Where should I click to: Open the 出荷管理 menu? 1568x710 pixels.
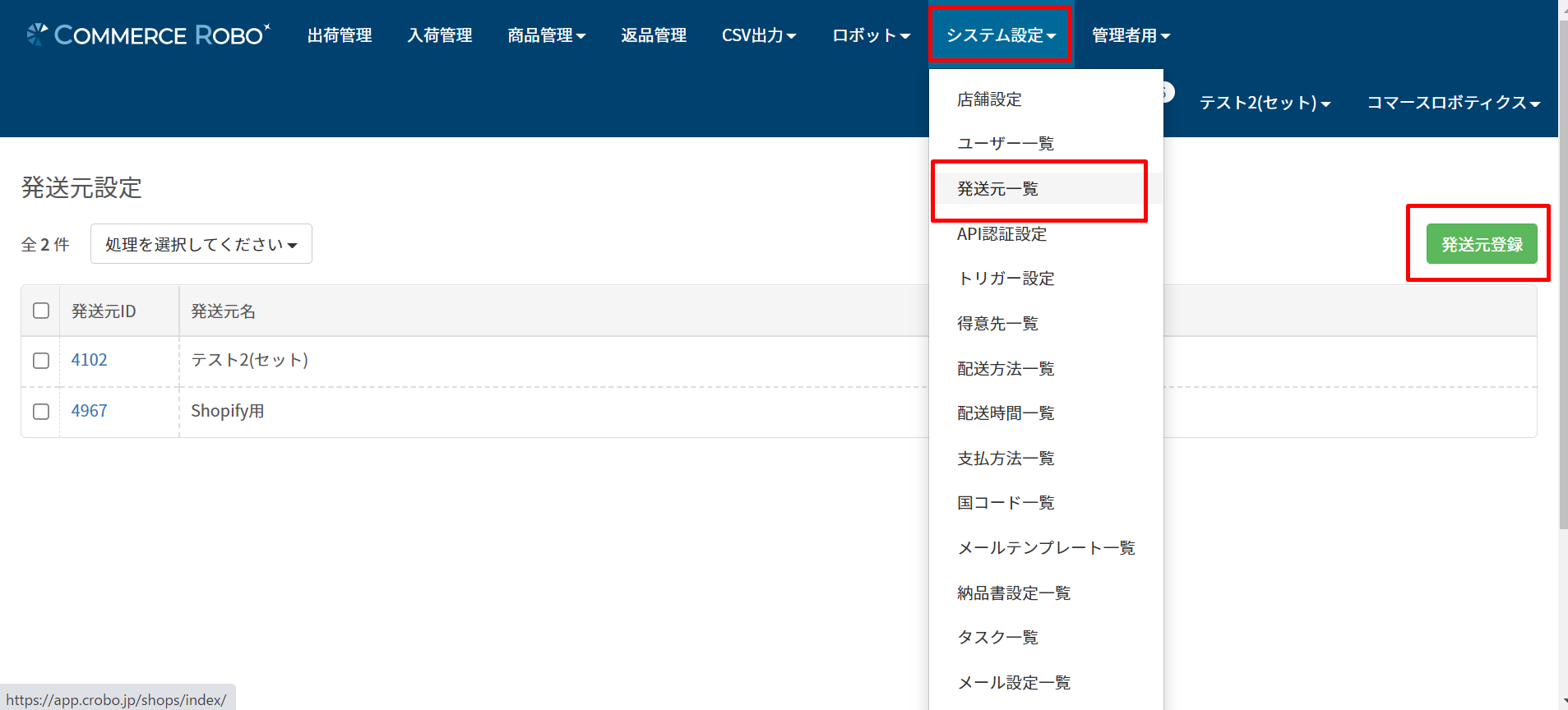pos(340,35)
